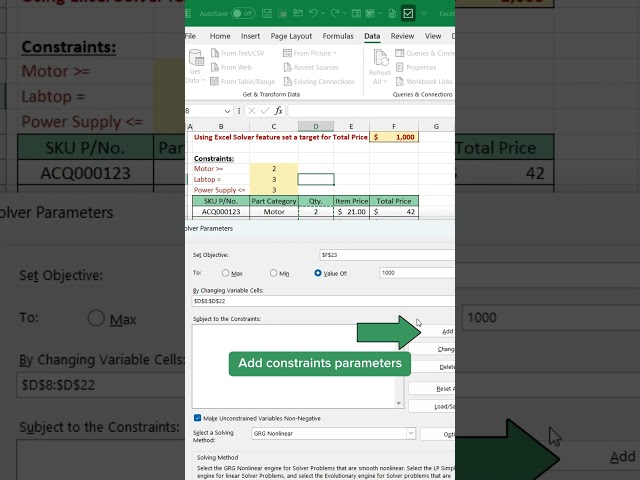Toggle the AutoSave switch
Viewport: 640px width, 480px height.
point(243,13)
